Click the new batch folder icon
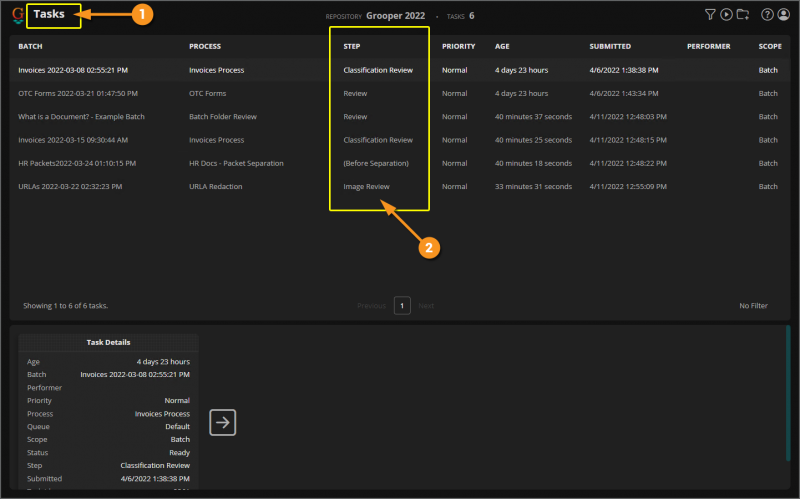This screenshot has width=800, height=499. (x=742, y=15)
